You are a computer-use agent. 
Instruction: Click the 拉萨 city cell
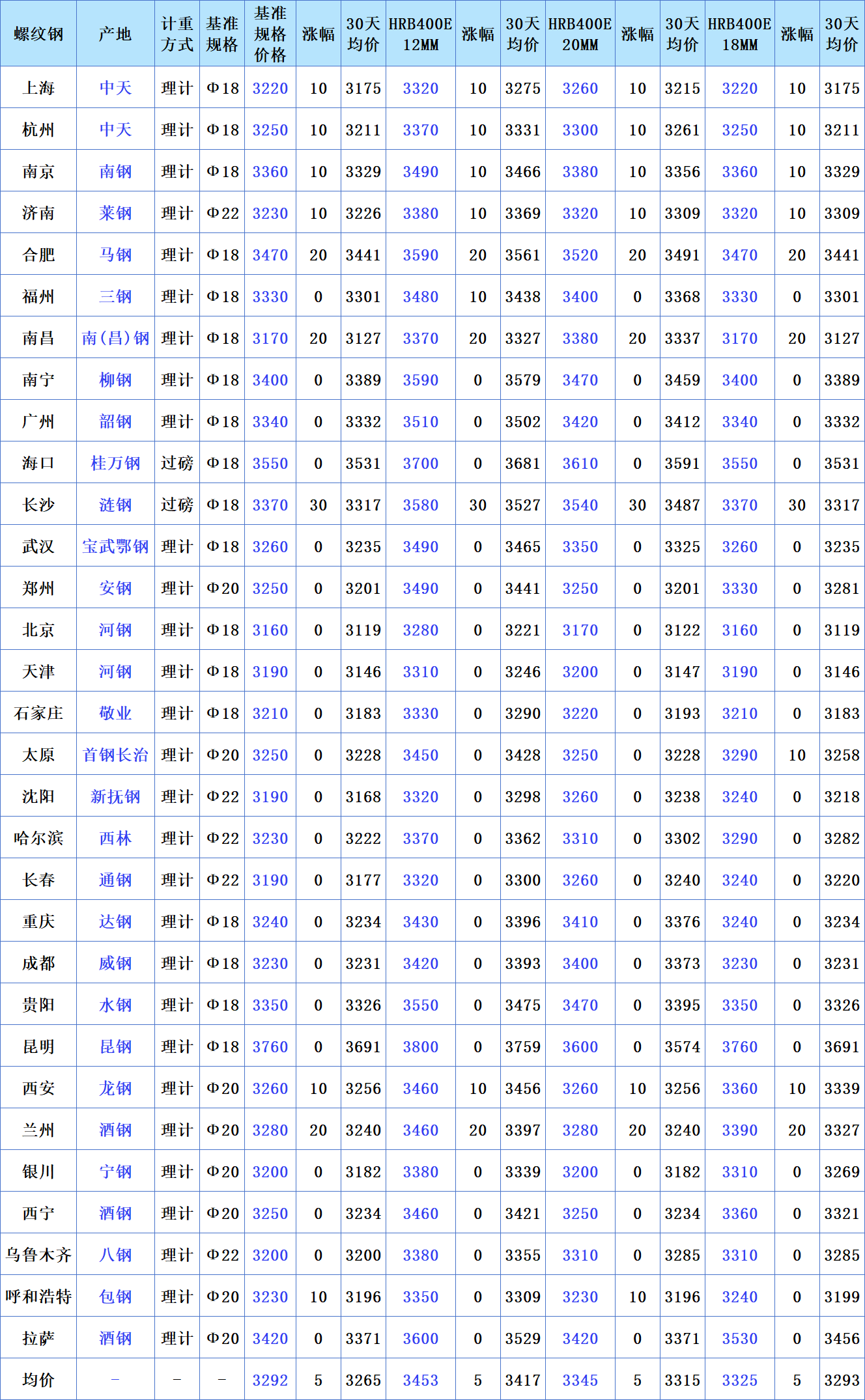(x=38, y=1339)
